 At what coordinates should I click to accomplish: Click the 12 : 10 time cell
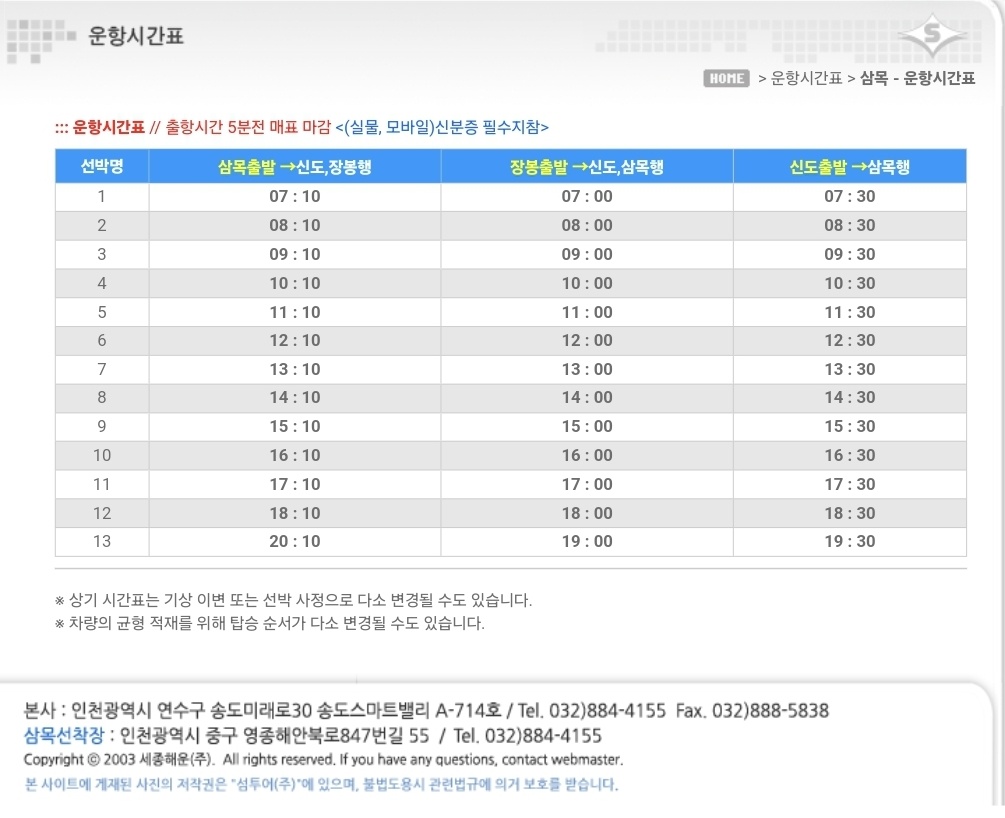(295, 340)
